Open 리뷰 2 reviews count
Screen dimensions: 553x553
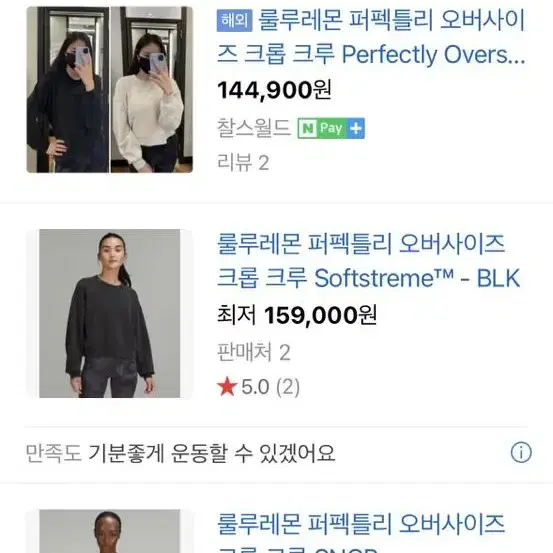(243, 163)
